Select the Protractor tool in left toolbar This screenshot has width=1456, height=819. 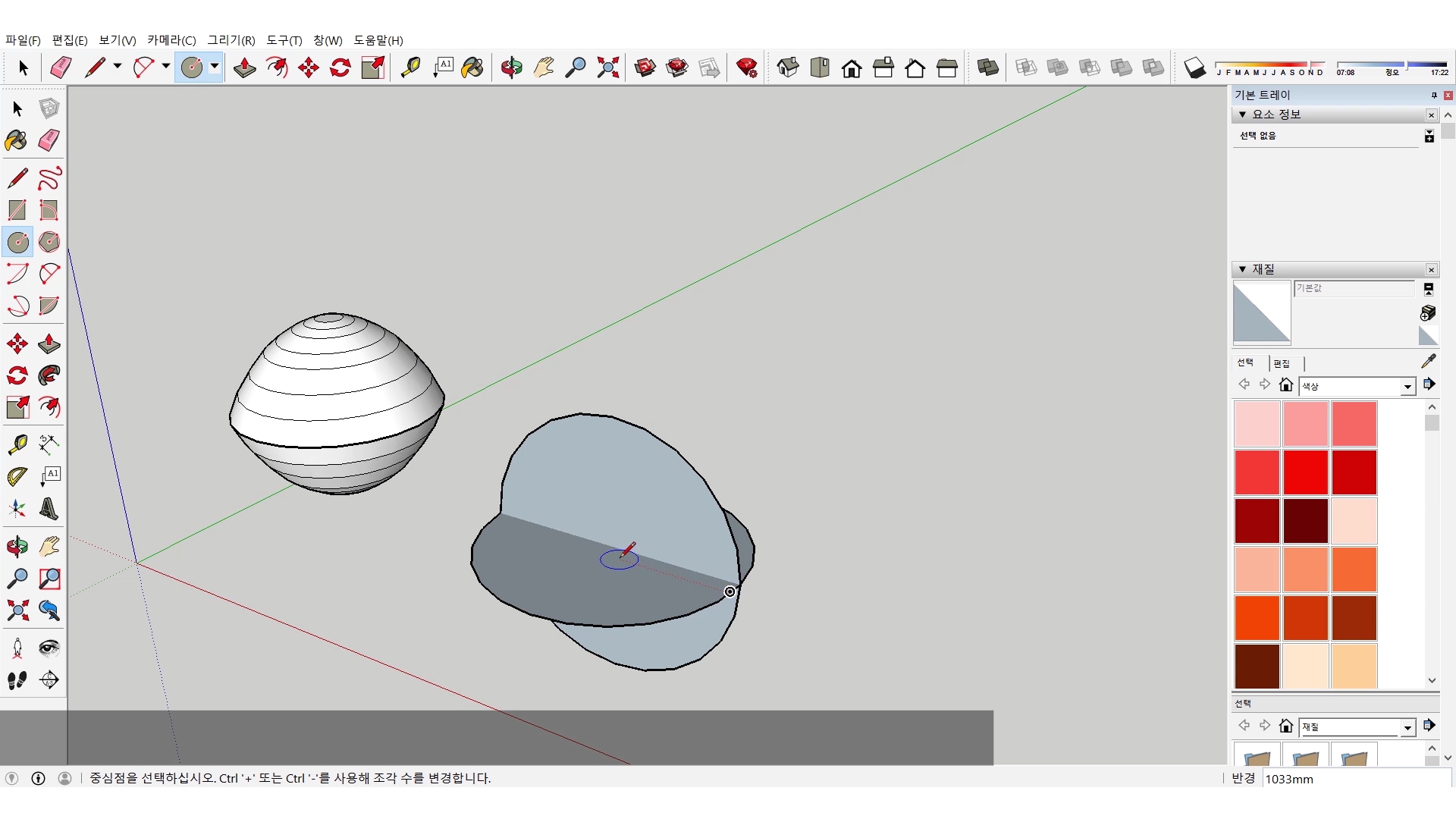click(17, 476)
